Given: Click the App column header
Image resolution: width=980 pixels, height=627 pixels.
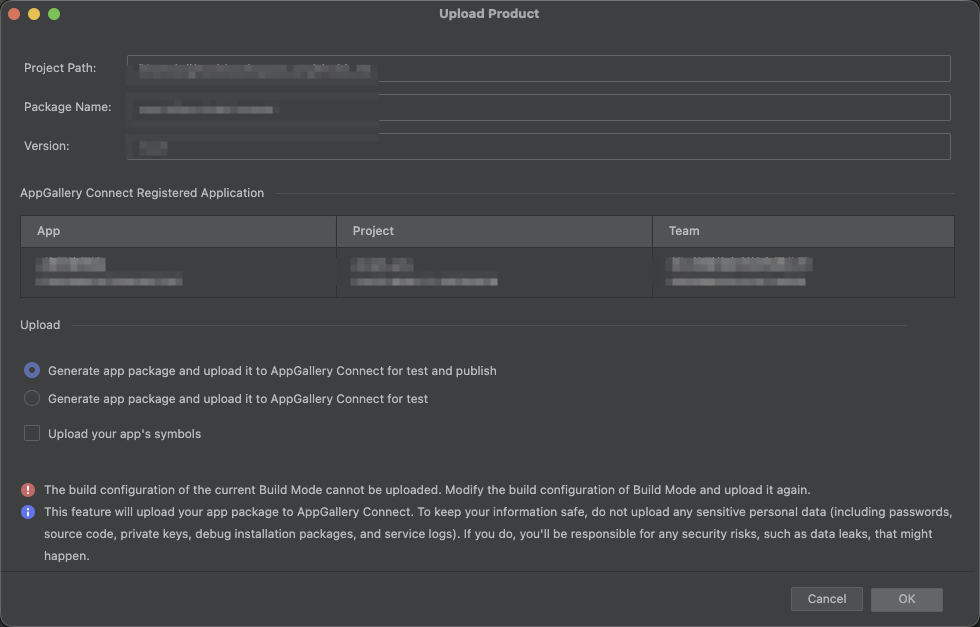Looking at the screenshot, I should coord(178,231).
